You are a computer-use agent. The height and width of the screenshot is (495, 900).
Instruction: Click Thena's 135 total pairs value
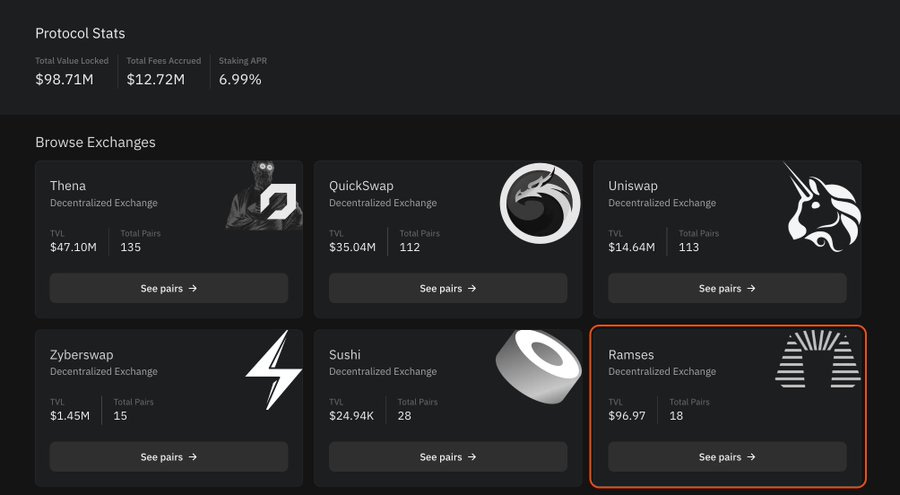(x=130, y=248)
